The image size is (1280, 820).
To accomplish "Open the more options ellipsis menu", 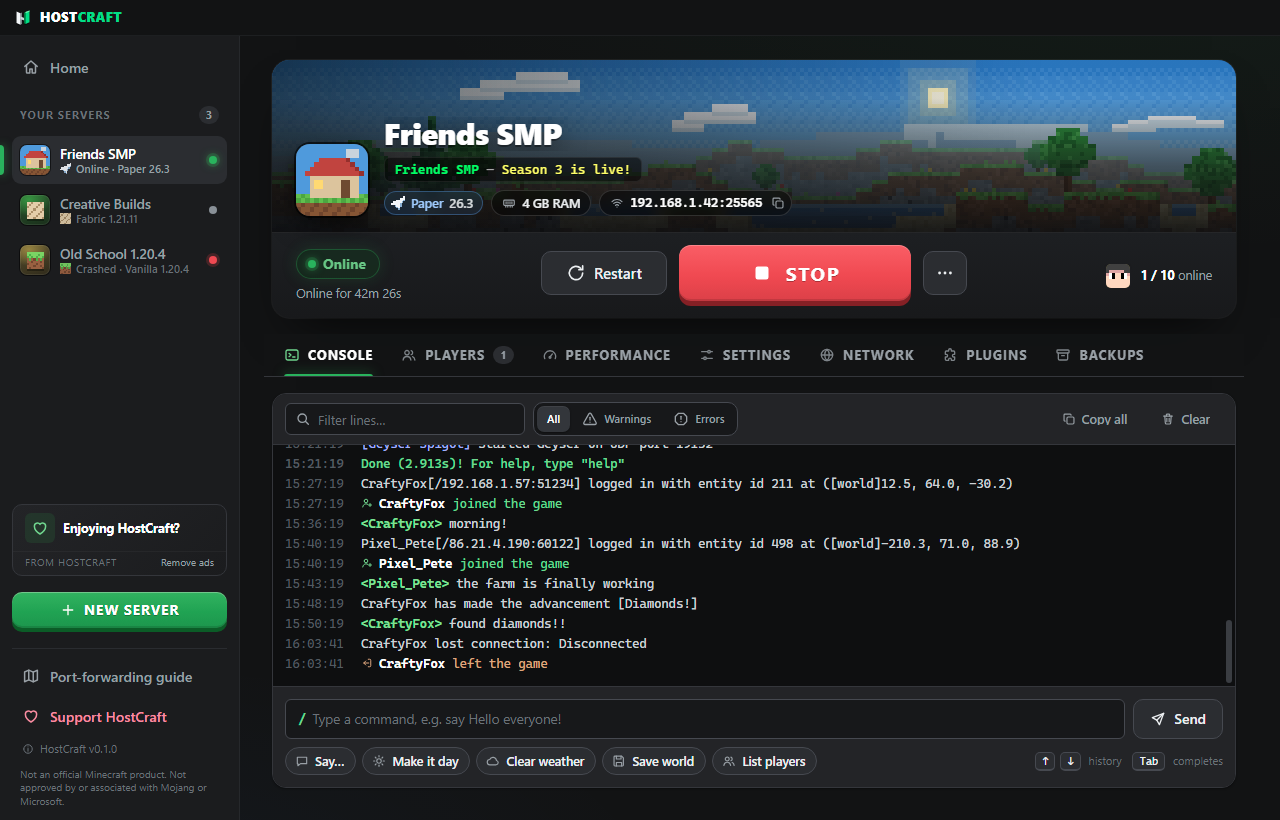I will click(x=945, y=273).
